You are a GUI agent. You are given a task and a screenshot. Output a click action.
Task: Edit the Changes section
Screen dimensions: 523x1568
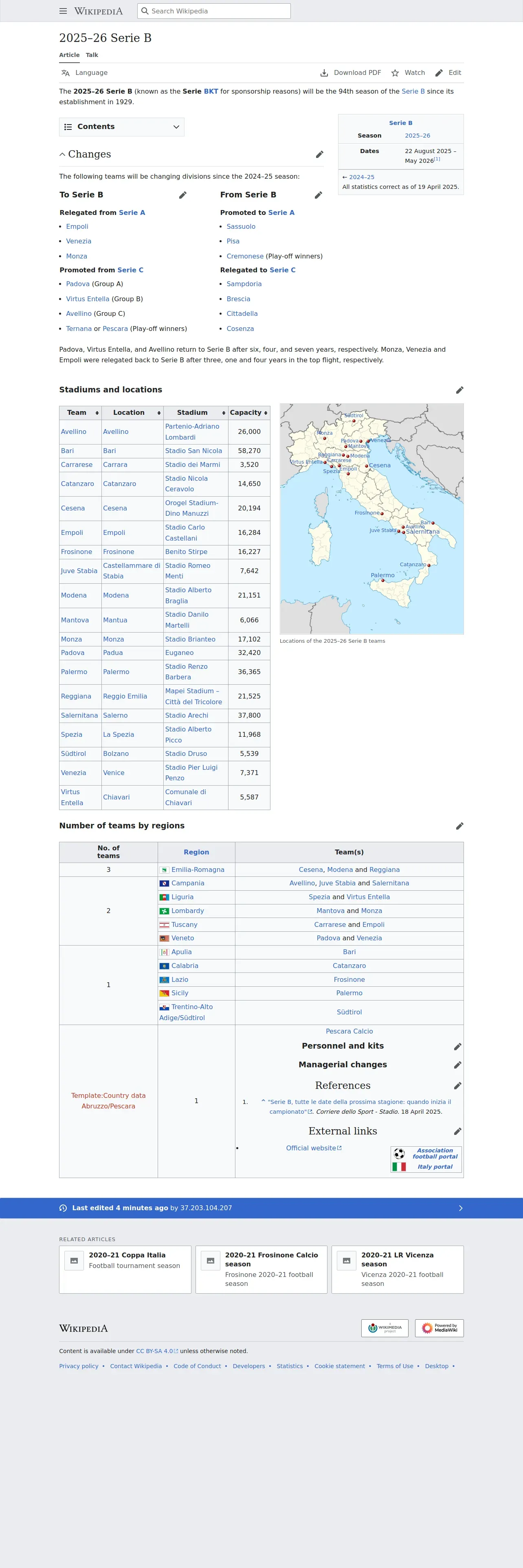320,155
